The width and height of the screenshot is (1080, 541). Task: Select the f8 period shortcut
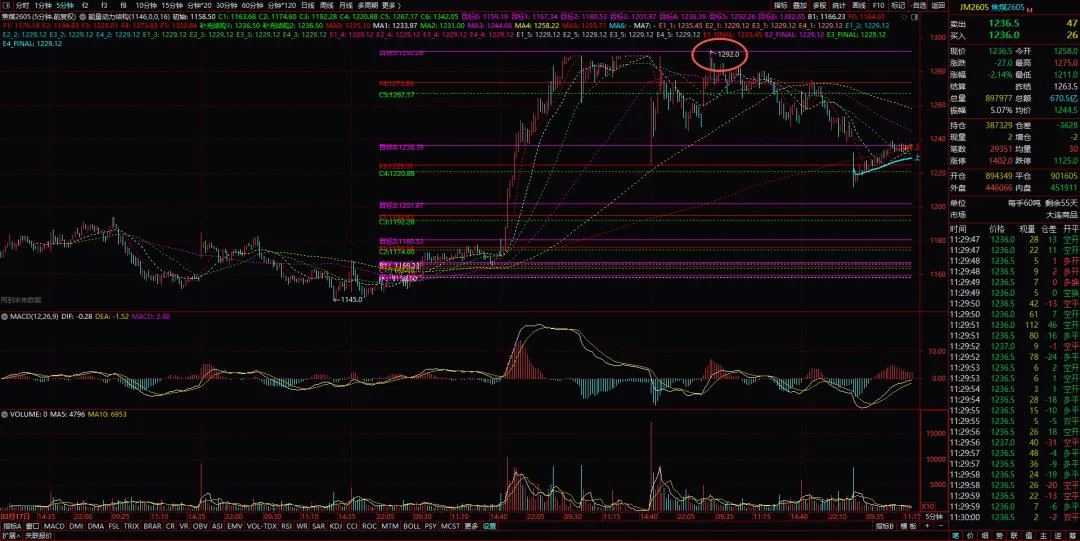coord(123,6)
